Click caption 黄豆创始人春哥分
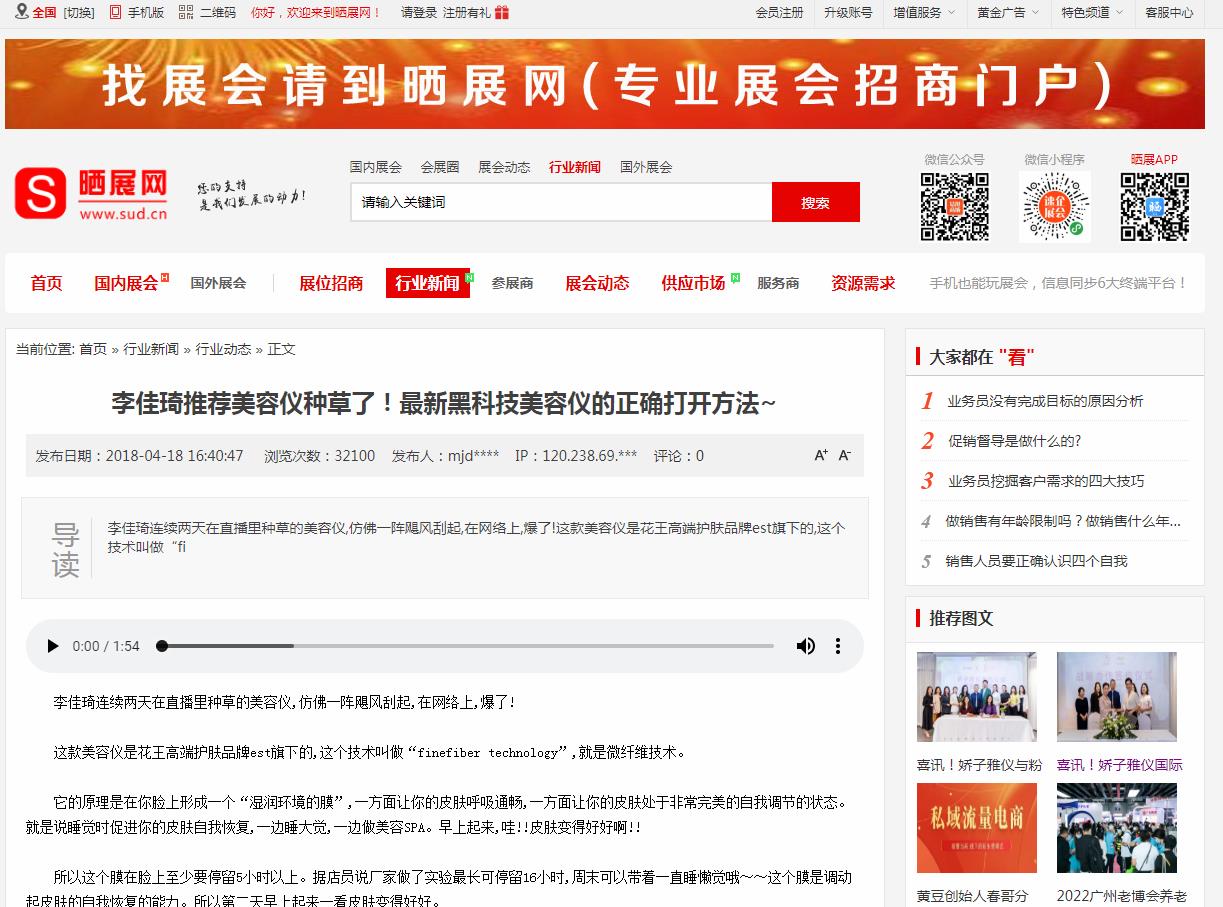 click(x=972, y=896)
